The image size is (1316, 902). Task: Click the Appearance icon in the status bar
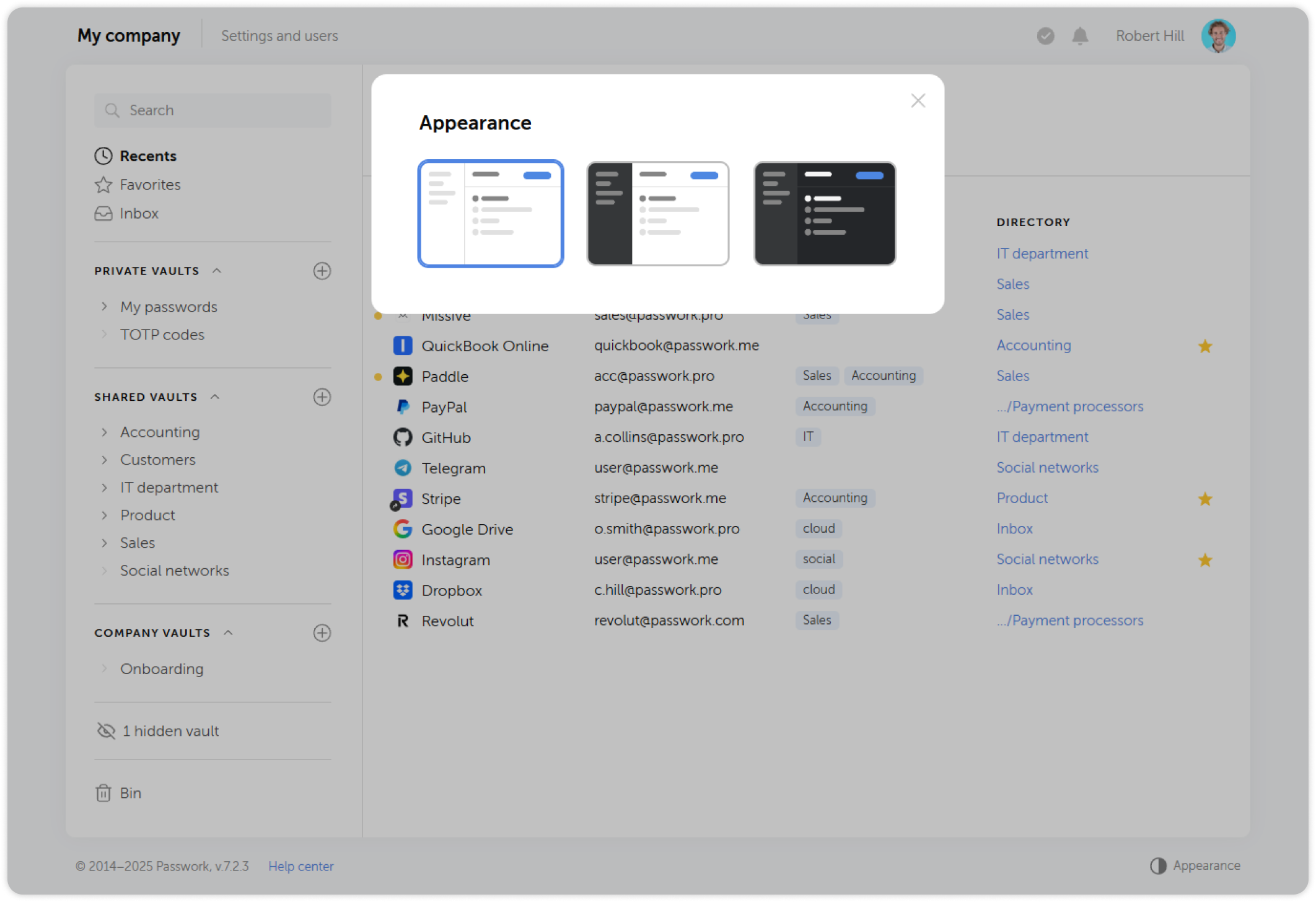[1158, 865]
